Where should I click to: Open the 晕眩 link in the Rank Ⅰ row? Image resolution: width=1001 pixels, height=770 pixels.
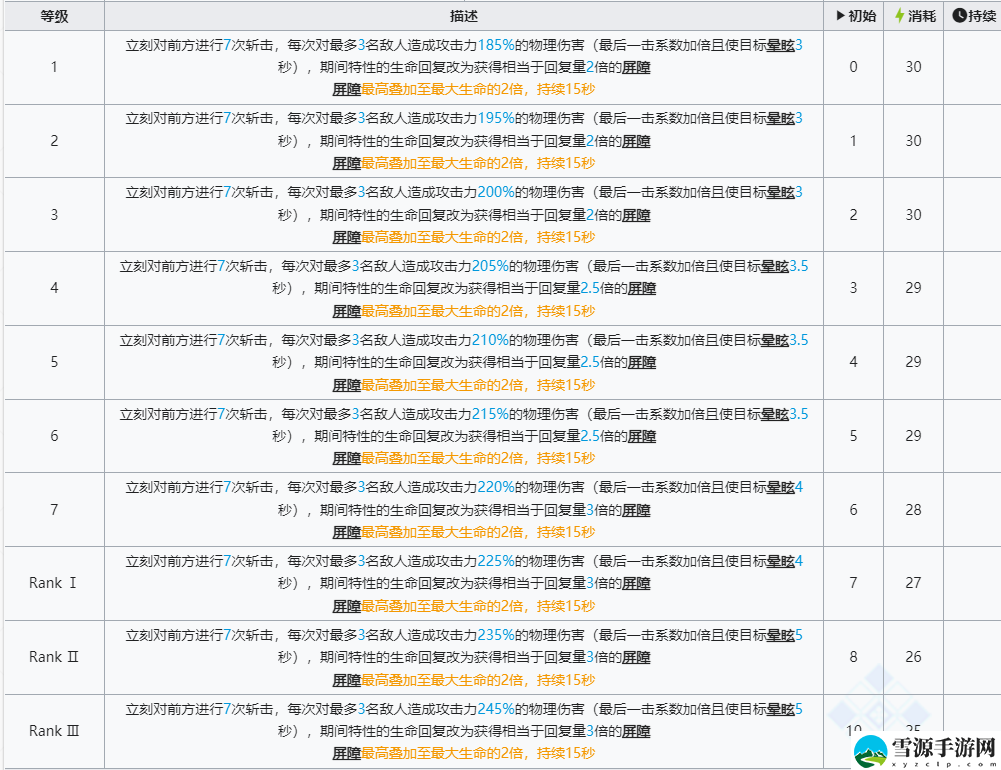(780, 562)
